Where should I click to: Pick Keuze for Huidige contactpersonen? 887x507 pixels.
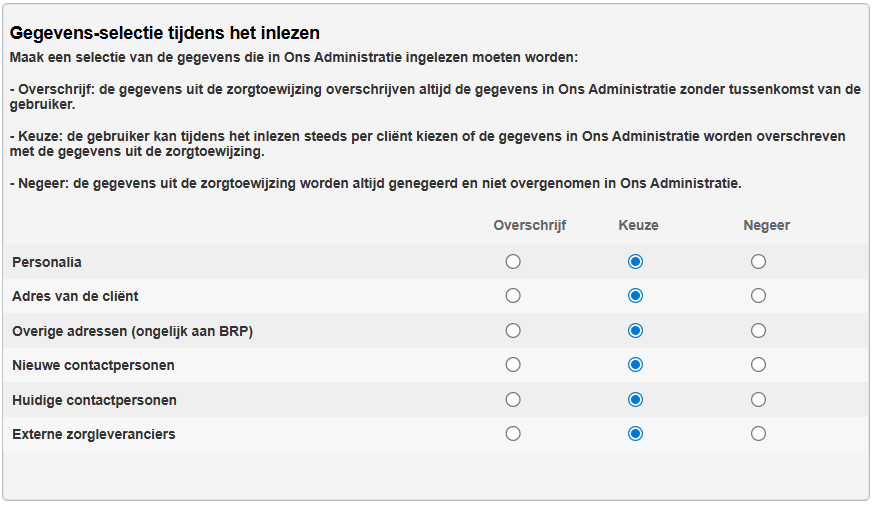tap(635, 399)
